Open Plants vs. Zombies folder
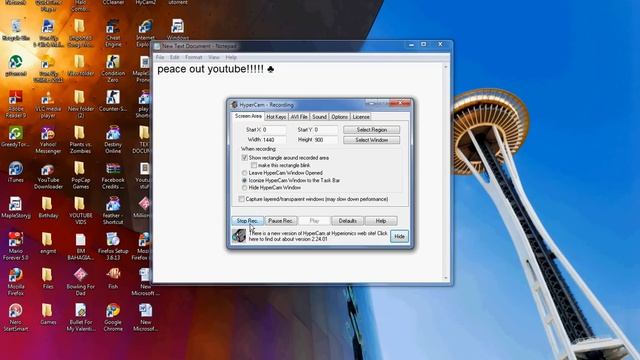The width and height of the screenshot is (640, 360). [x=80, y=139]
